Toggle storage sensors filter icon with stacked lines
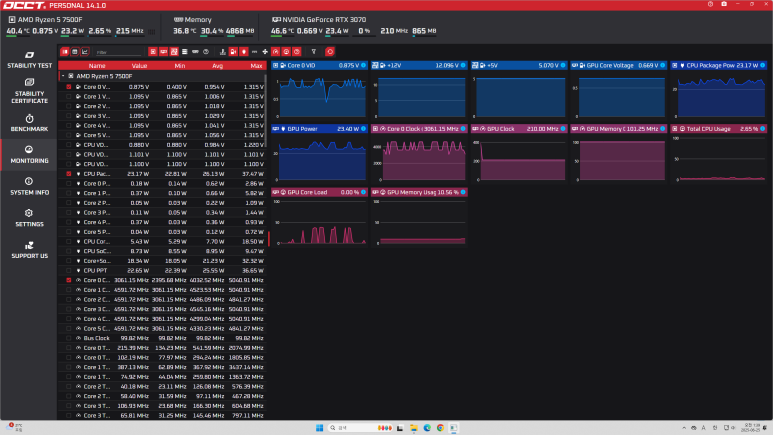Image resolution: width=773 pixels, height=435 pixels. [184, 52]
